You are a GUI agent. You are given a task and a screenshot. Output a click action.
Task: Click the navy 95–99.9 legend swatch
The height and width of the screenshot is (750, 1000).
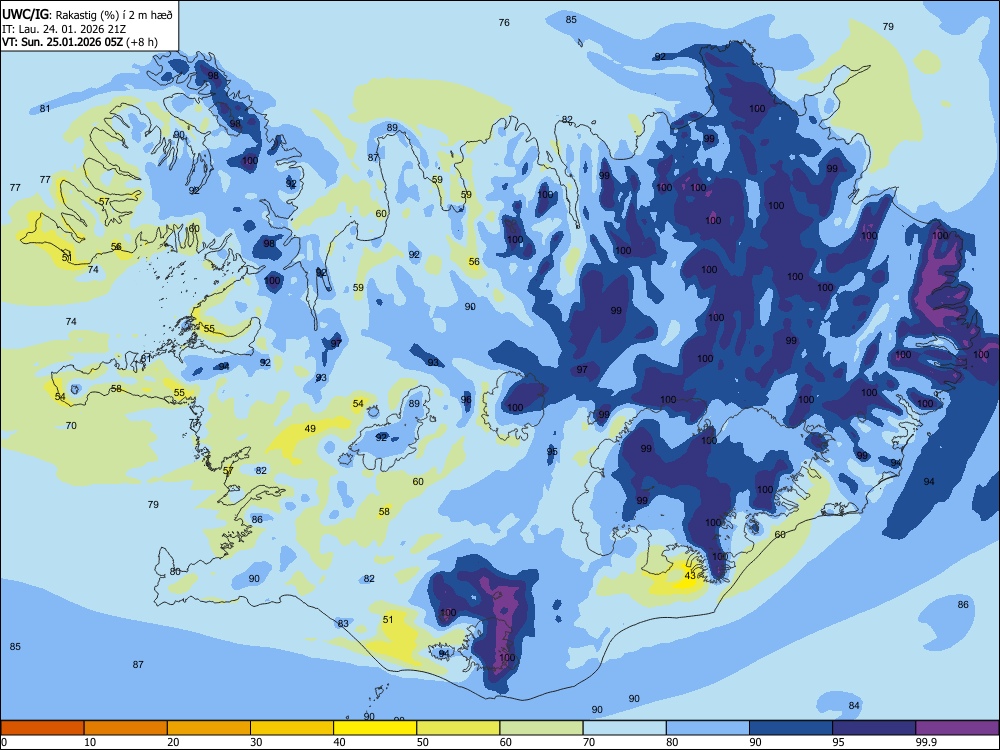(874, 728)
